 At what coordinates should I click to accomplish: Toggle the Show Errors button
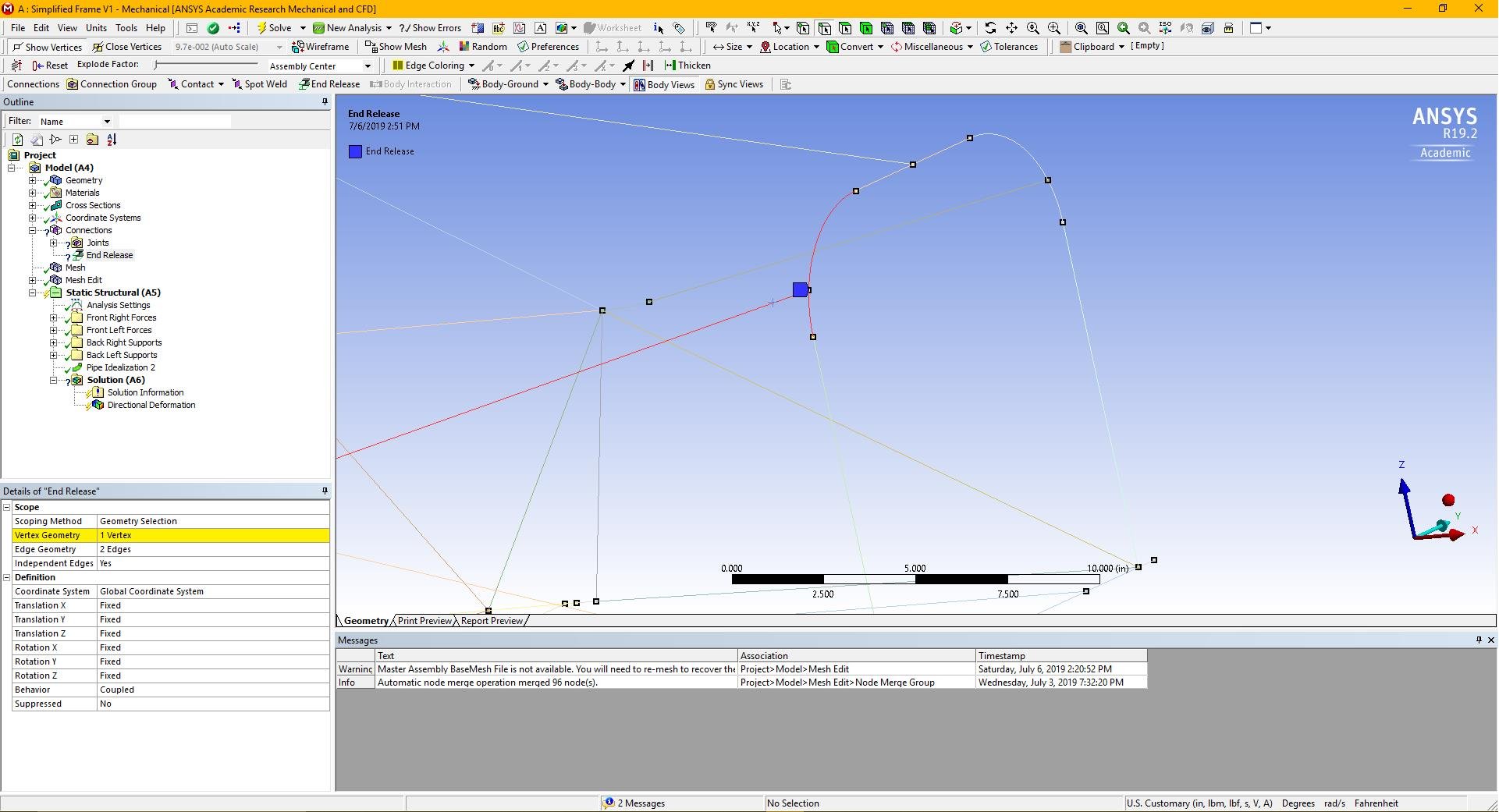point(430,28)
